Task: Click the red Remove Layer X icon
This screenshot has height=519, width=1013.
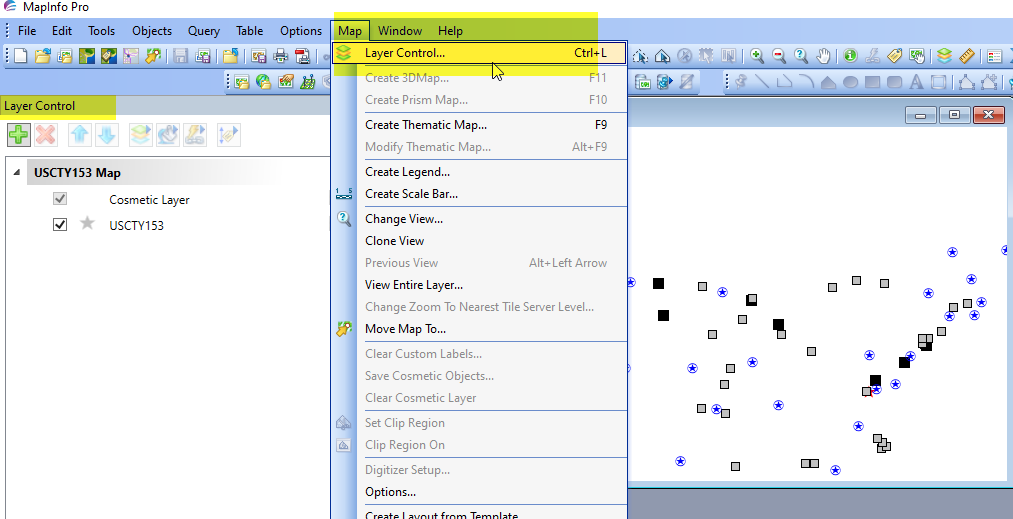Action: point(45,134)
